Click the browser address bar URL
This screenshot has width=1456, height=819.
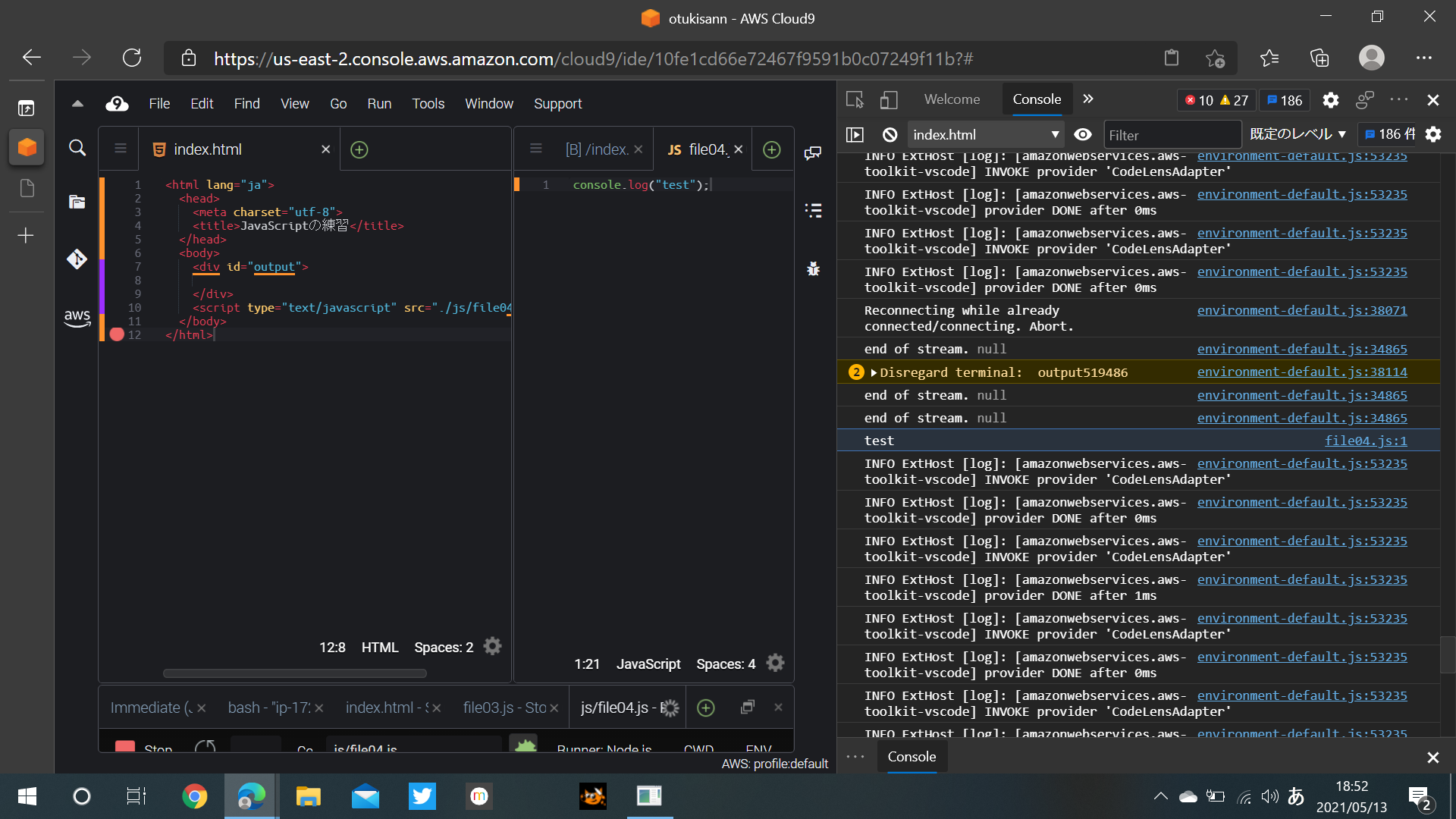(x=593, y=58)
